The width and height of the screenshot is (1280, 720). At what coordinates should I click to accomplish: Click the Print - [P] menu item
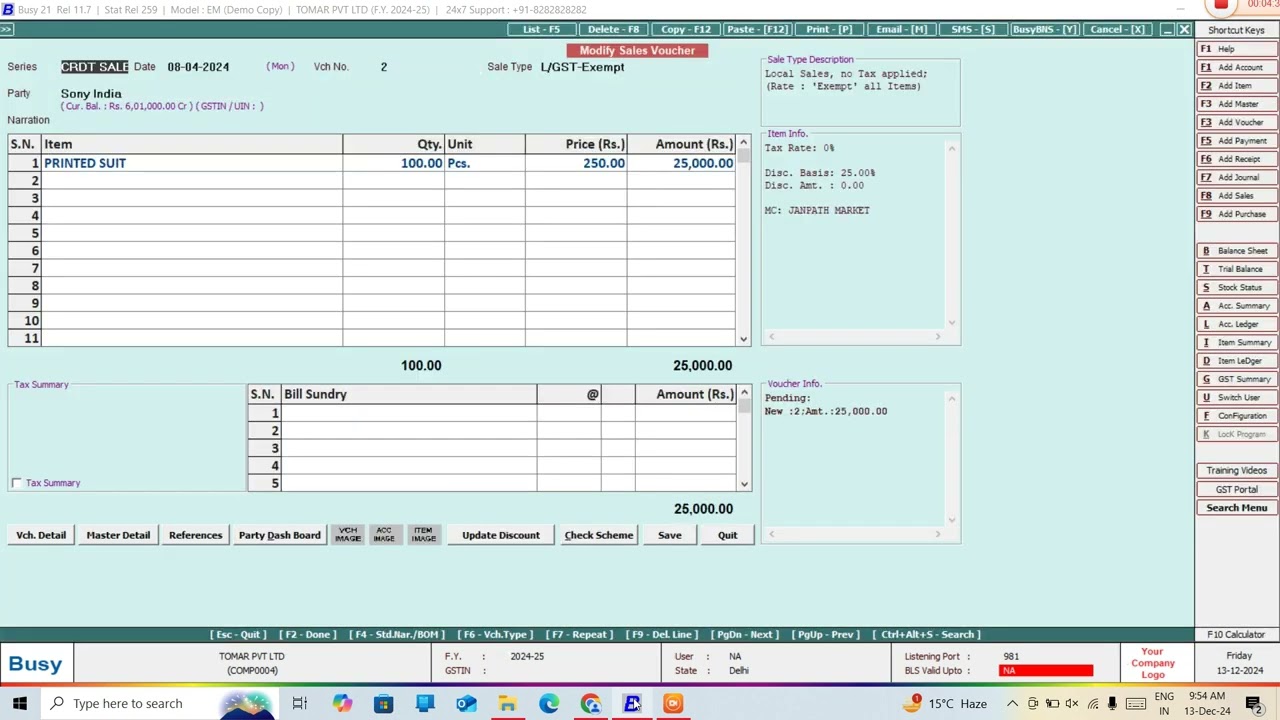coord(829,30)
